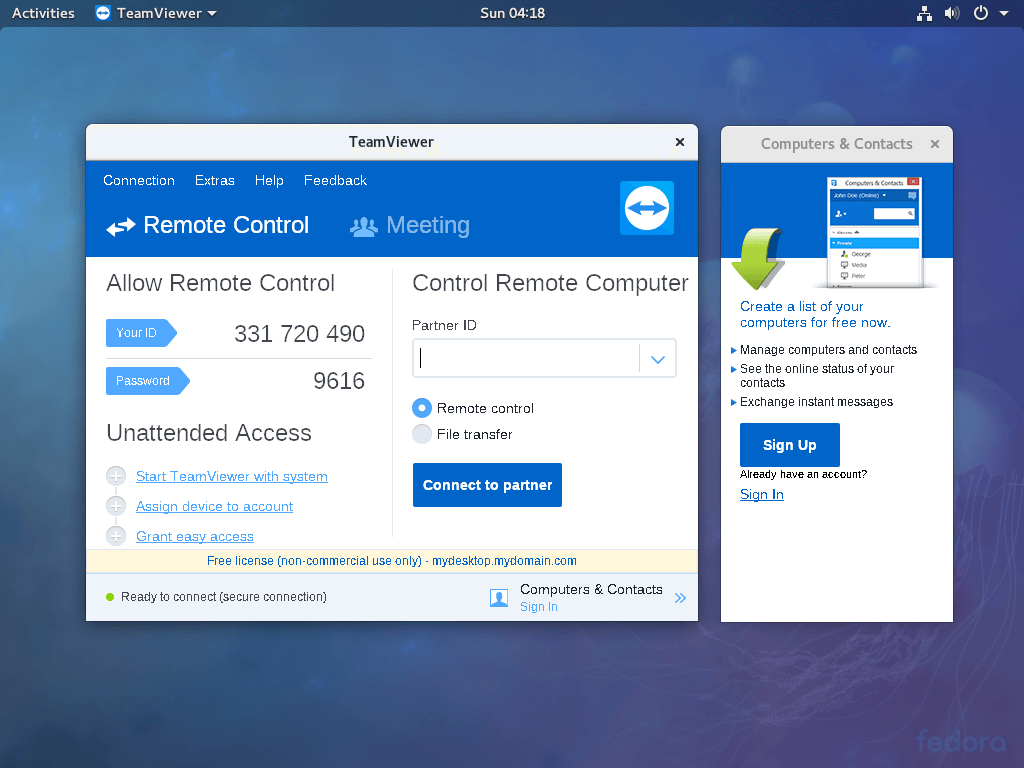The height and width of the screenshot is (768, 1024).
Task: Open the network icon in the top bar
Action: click(x=924, y=13)
